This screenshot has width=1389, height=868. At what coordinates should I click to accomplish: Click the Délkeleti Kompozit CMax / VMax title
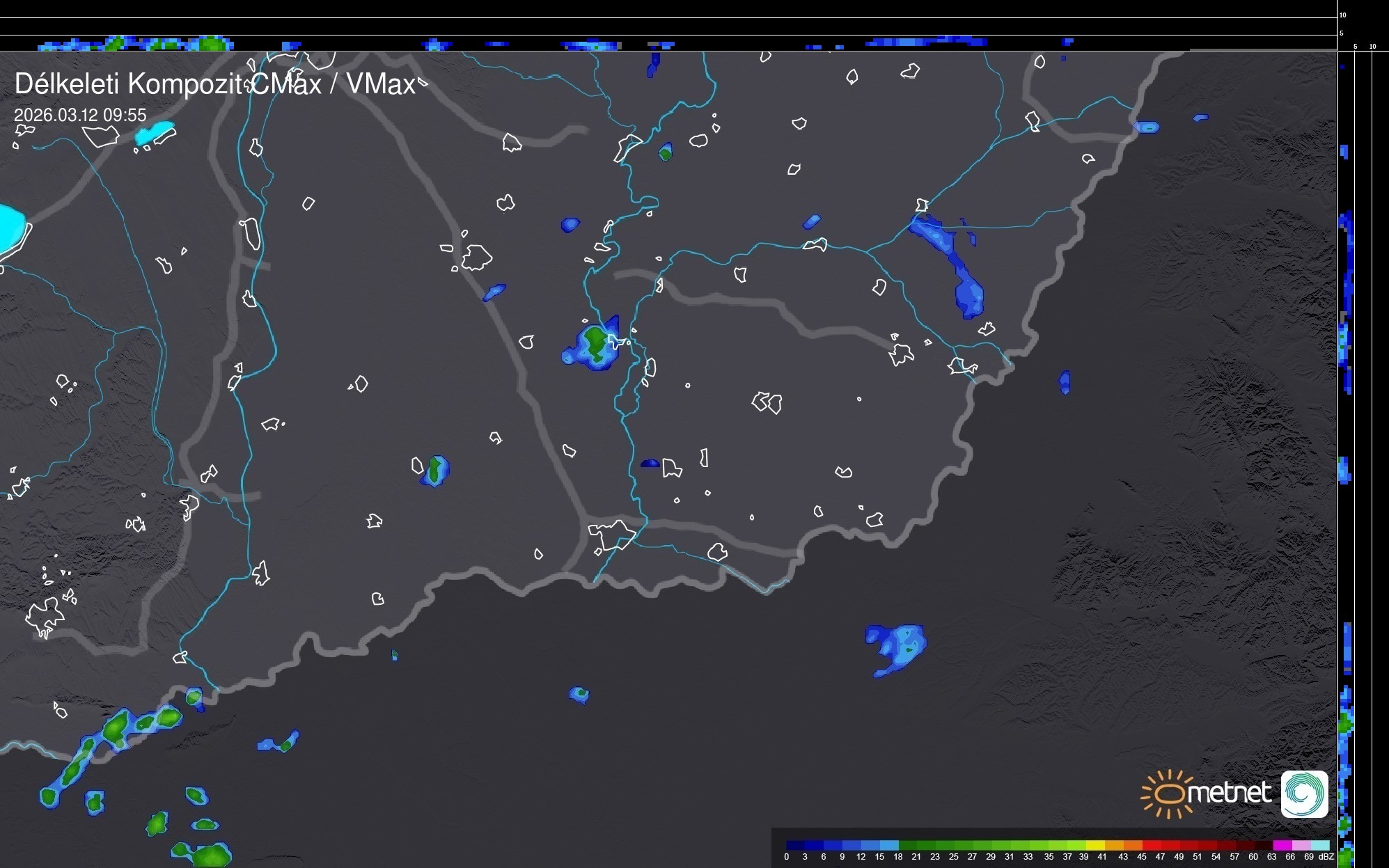[215, 84]
